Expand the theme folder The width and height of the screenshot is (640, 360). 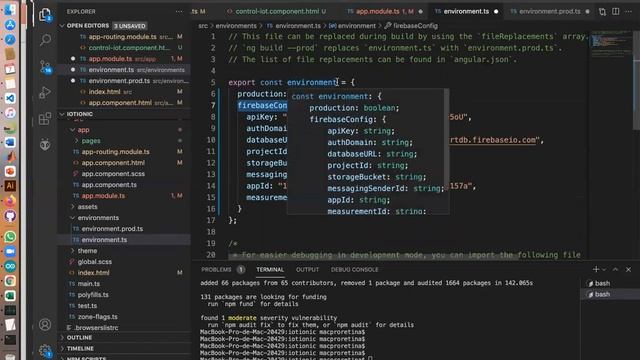point(87,251)
